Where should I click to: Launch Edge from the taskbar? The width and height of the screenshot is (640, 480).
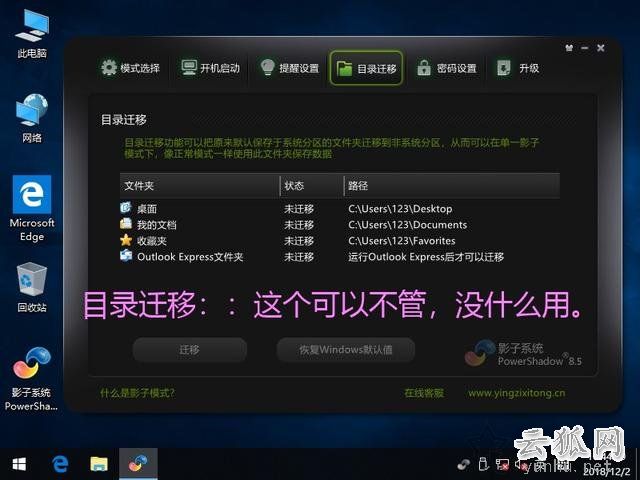click(x=60, y=464)
